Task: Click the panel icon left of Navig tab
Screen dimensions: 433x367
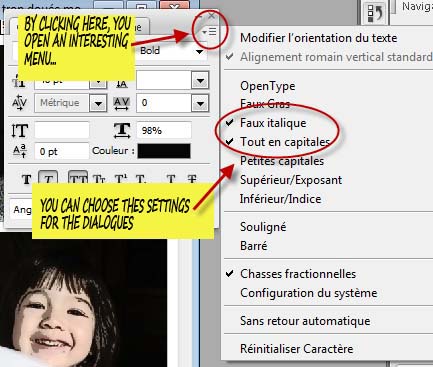Action: (375, 14)
